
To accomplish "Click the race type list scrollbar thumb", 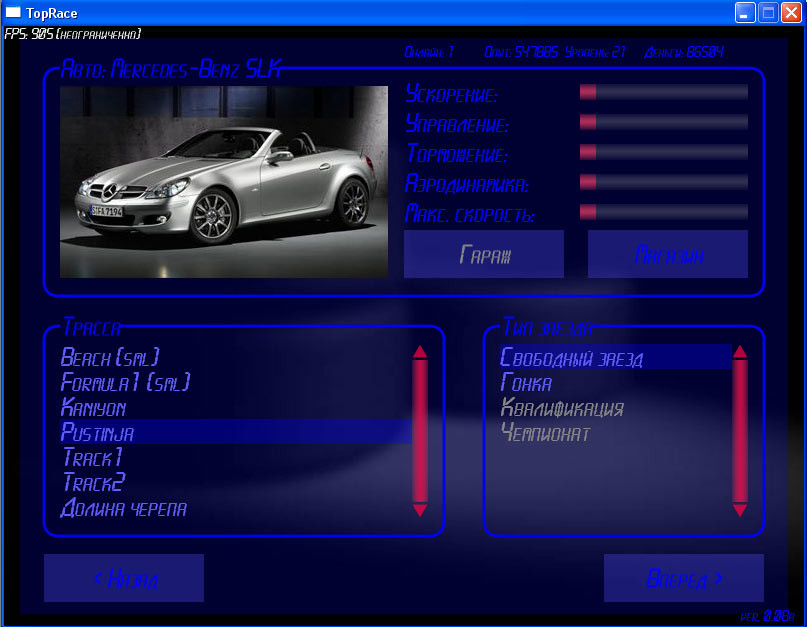I will pyautogui.click(x=740, y=431).
